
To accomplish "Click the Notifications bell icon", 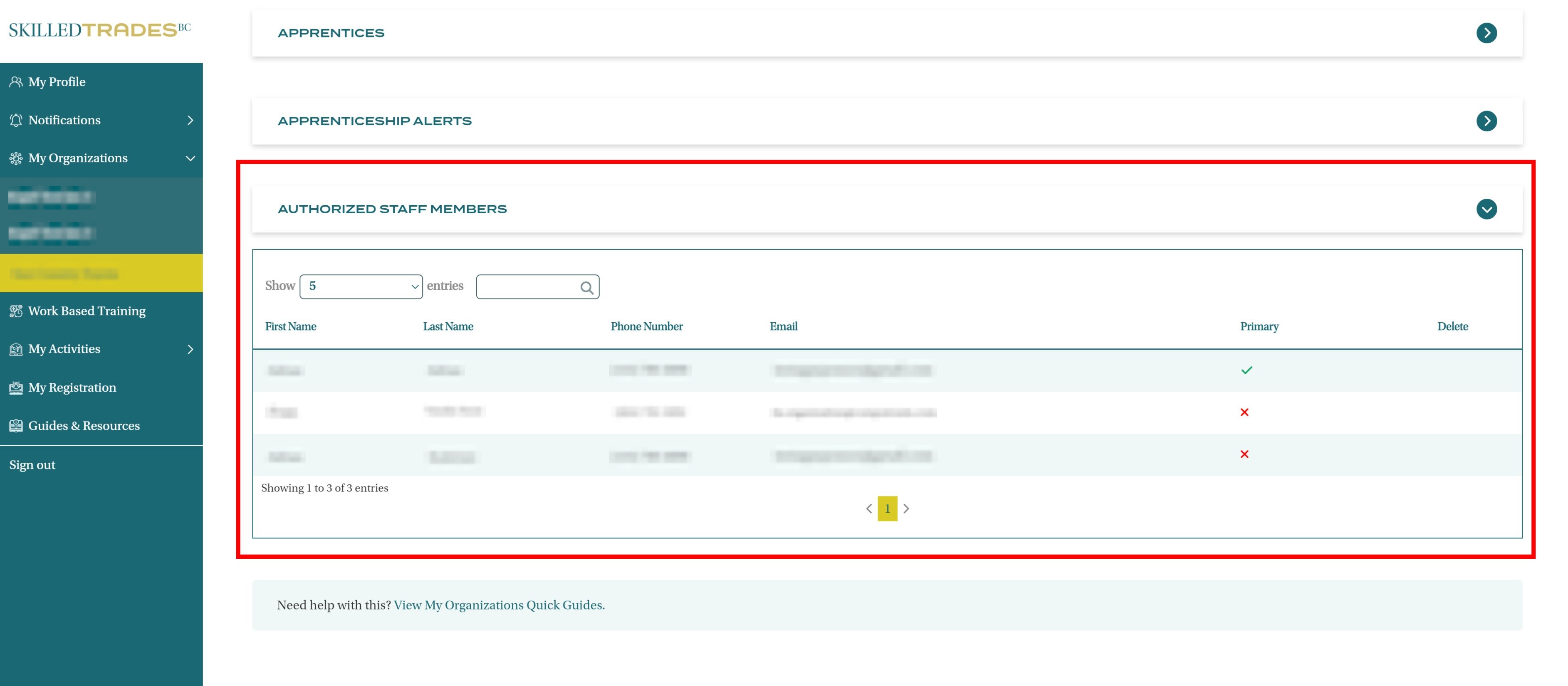I will (16, 120).
